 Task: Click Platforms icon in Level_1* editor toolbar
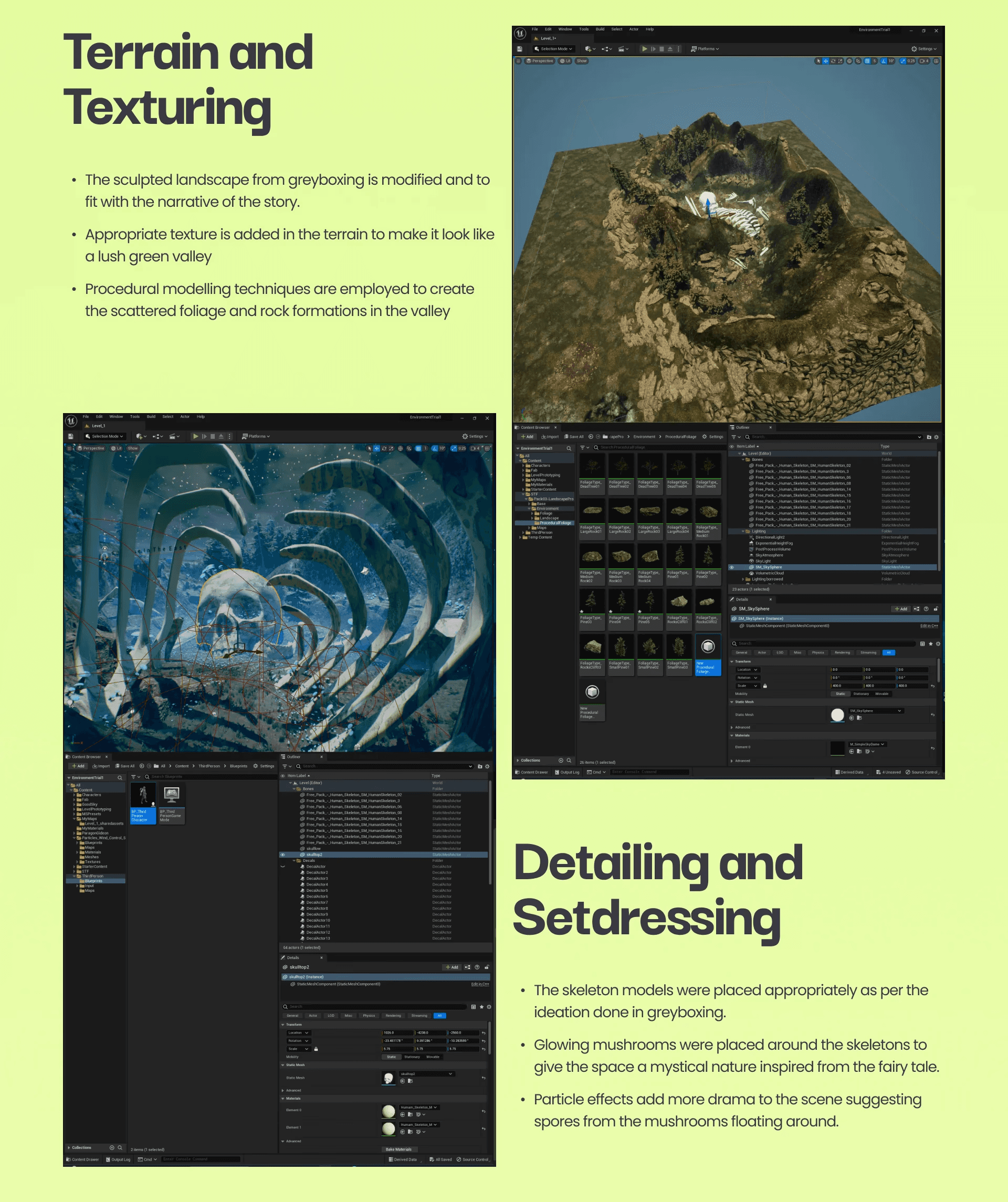coord(694,49)
